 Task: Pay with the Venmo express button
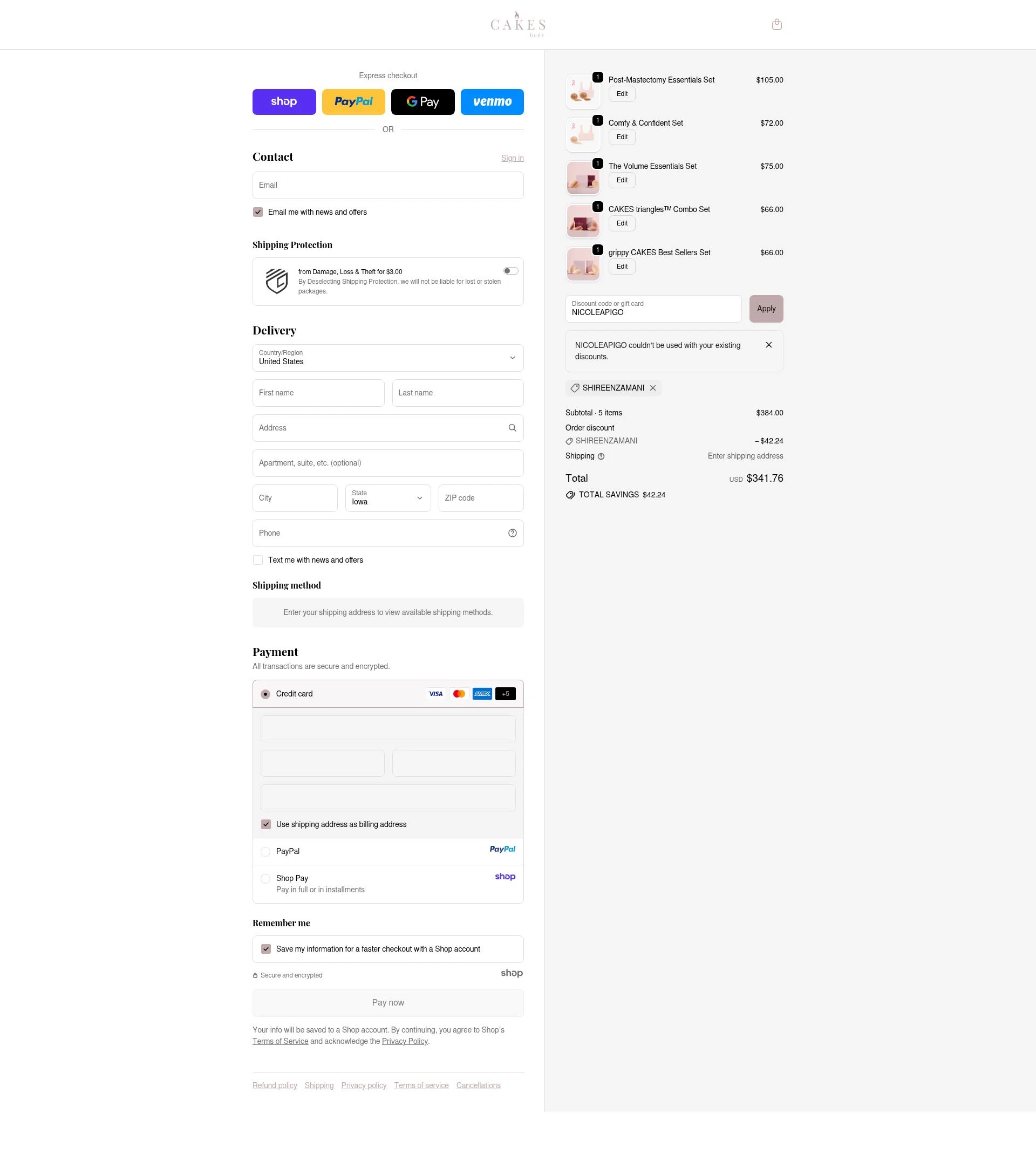(x=492, y=102)
